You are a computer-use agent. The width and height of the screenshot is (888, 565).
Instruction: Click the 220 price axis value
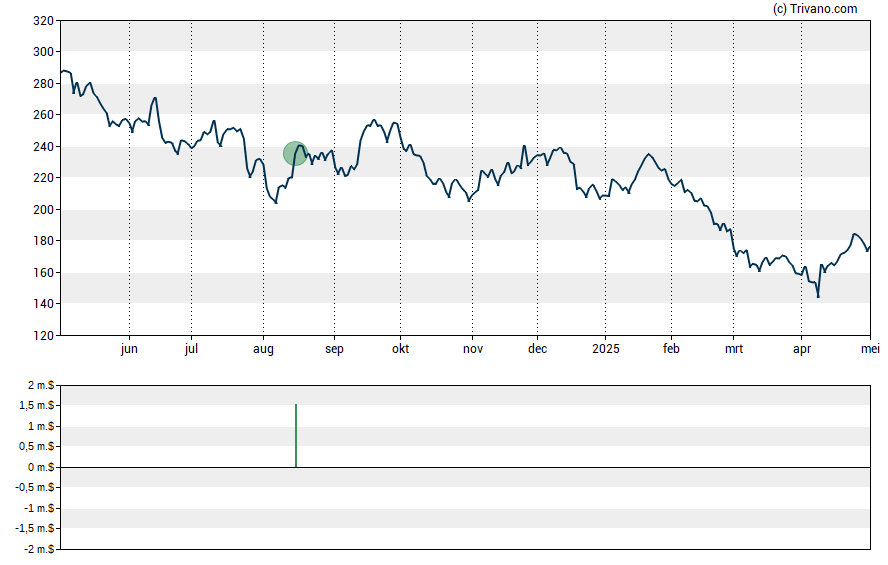point(44,178)
